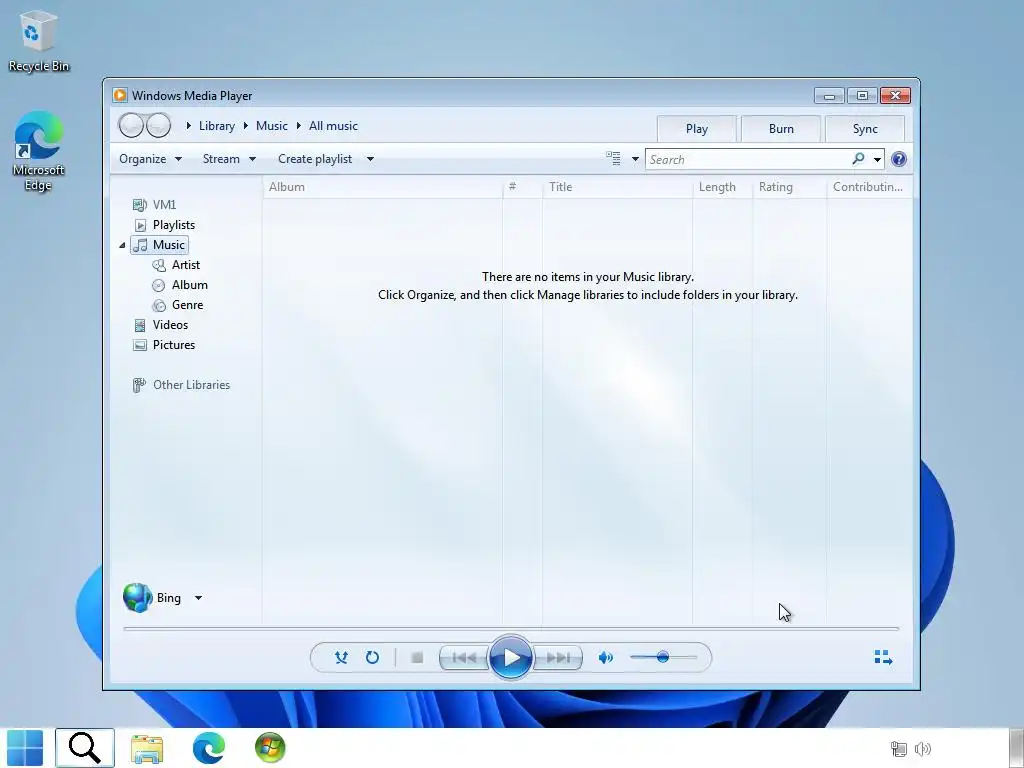The height and width of the screenshot is (768, 1024).
Task: Skip to the previous track
Action: (464, 658)
